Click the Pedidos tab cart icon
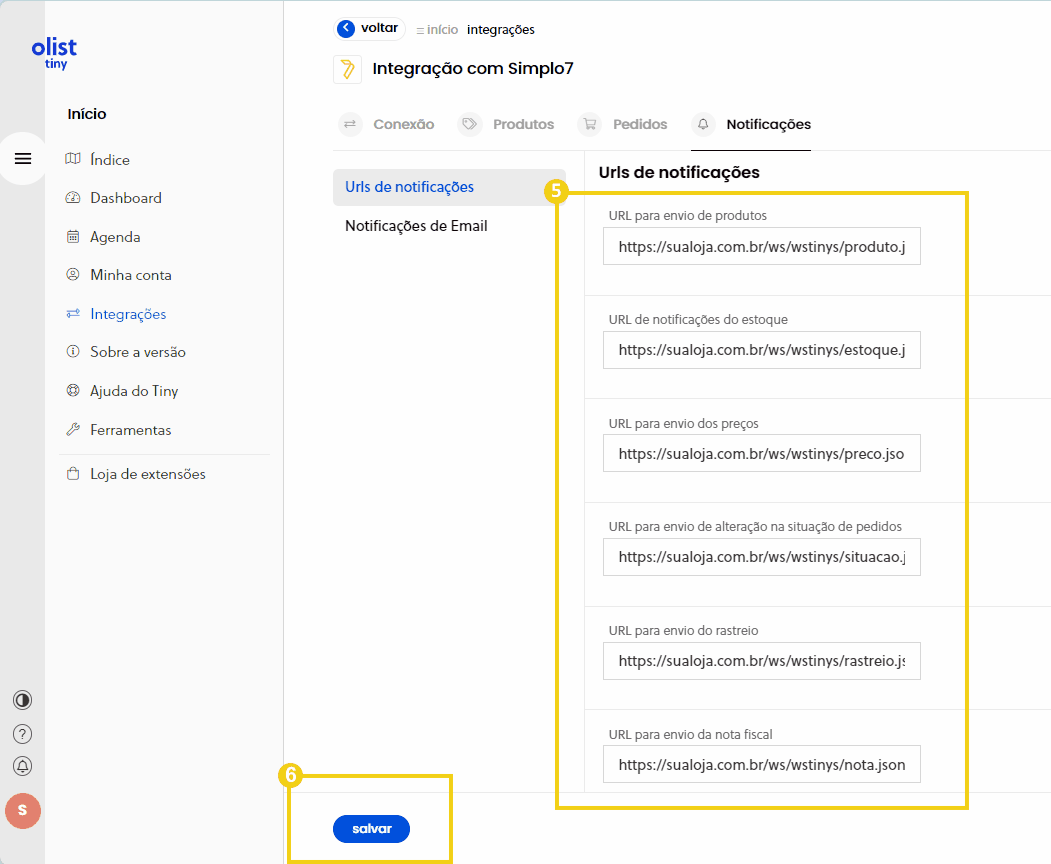1051x864 pixels. pos(590,124)
